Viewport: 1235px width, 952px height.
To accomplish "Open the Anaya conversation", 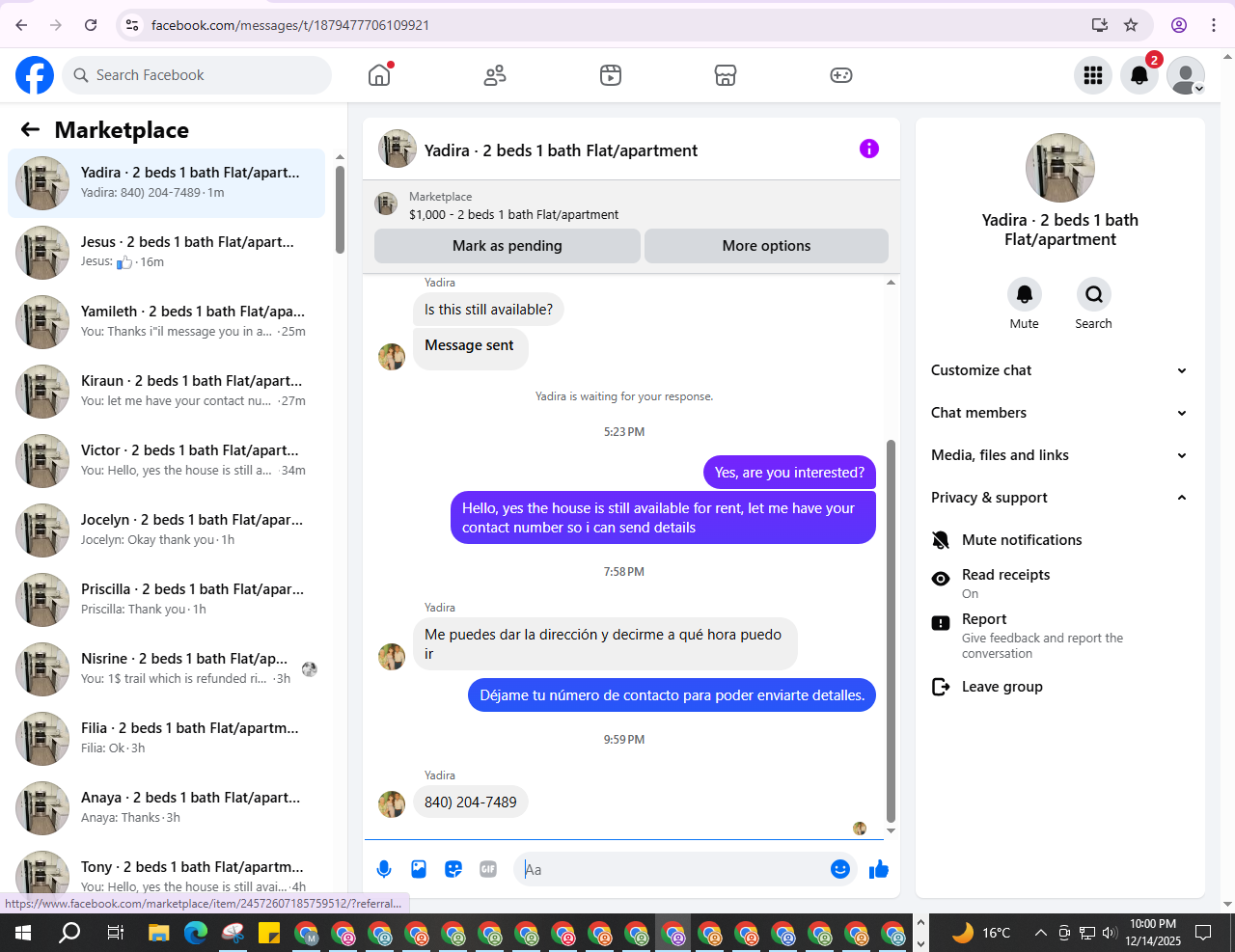I will pos(167,808).
